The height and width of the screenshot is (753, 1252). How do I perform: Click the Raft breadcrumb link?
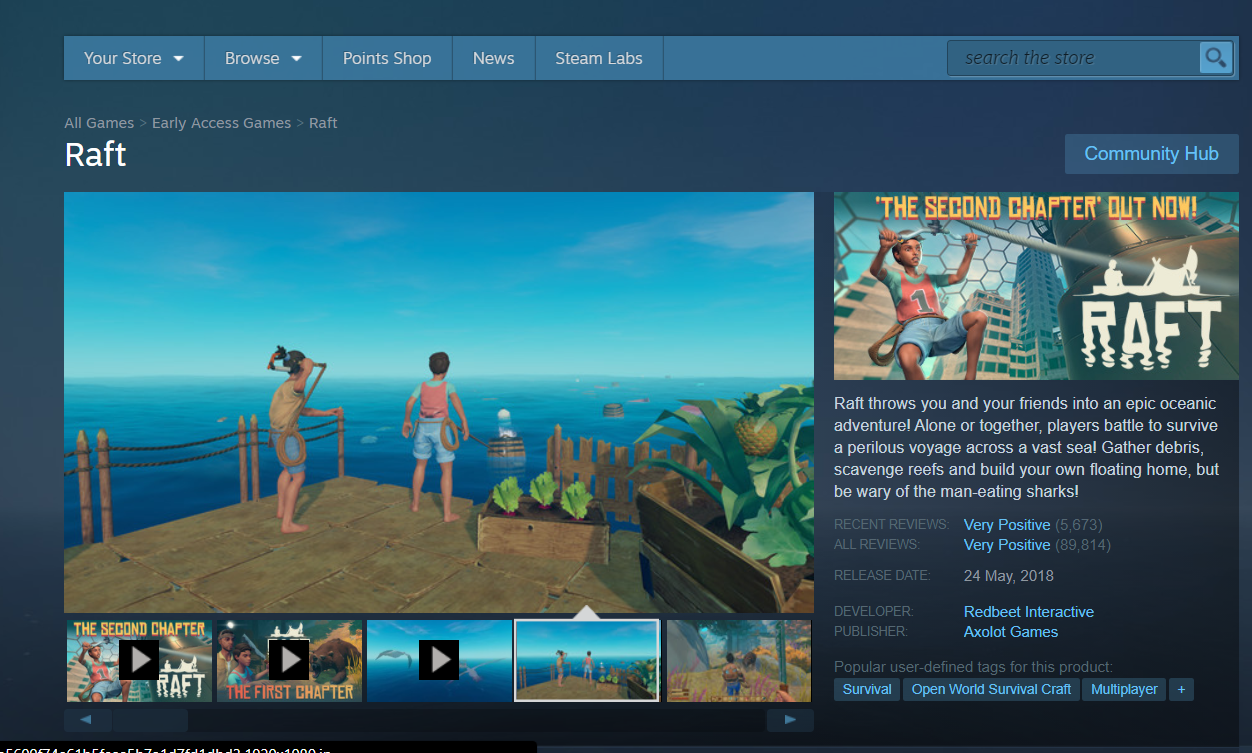[x=323, y=123]
